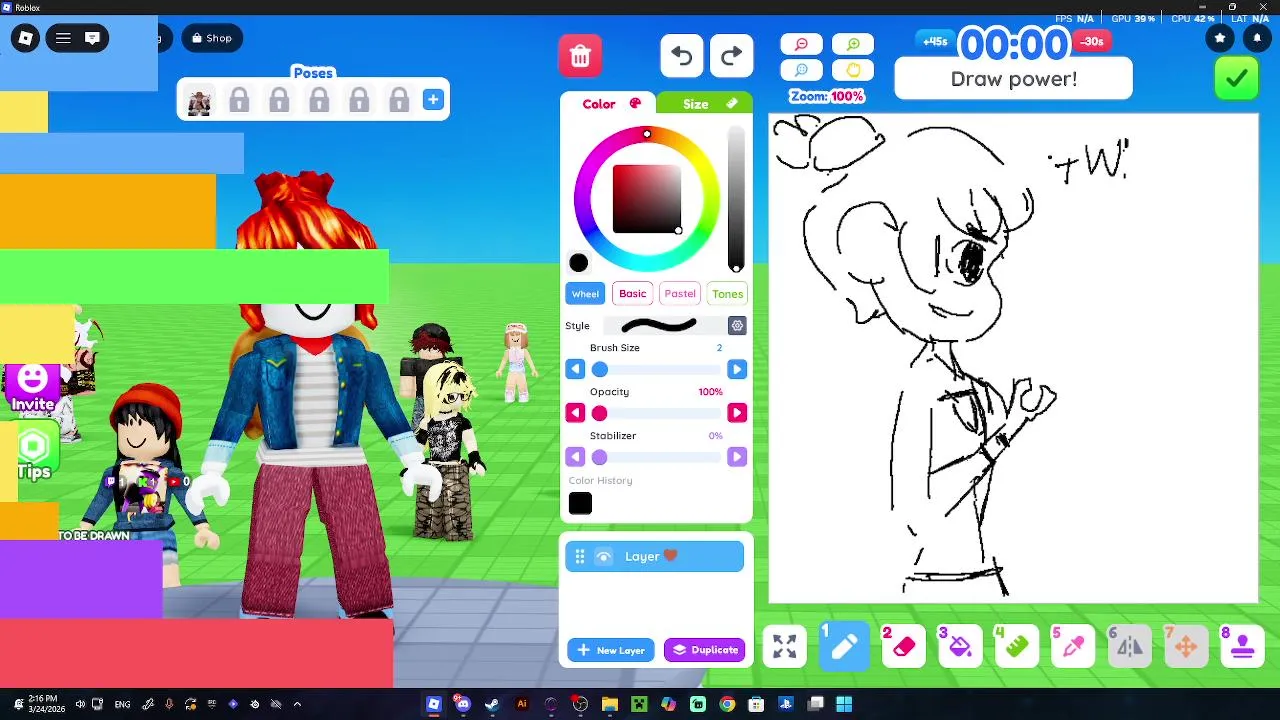Open the hamburger menu icon
Screen dimensions: 1280x720
click(x=63, y=38)
